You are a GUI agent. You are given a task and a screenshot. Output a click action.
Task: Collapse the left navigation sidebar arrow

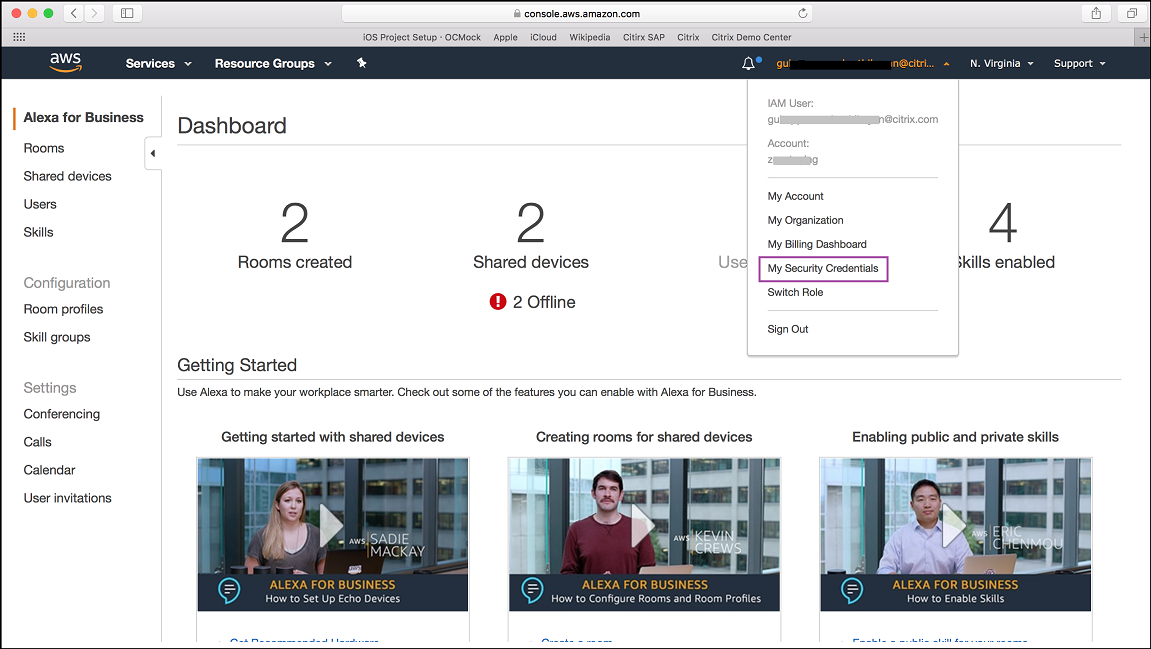pos(153,153)
